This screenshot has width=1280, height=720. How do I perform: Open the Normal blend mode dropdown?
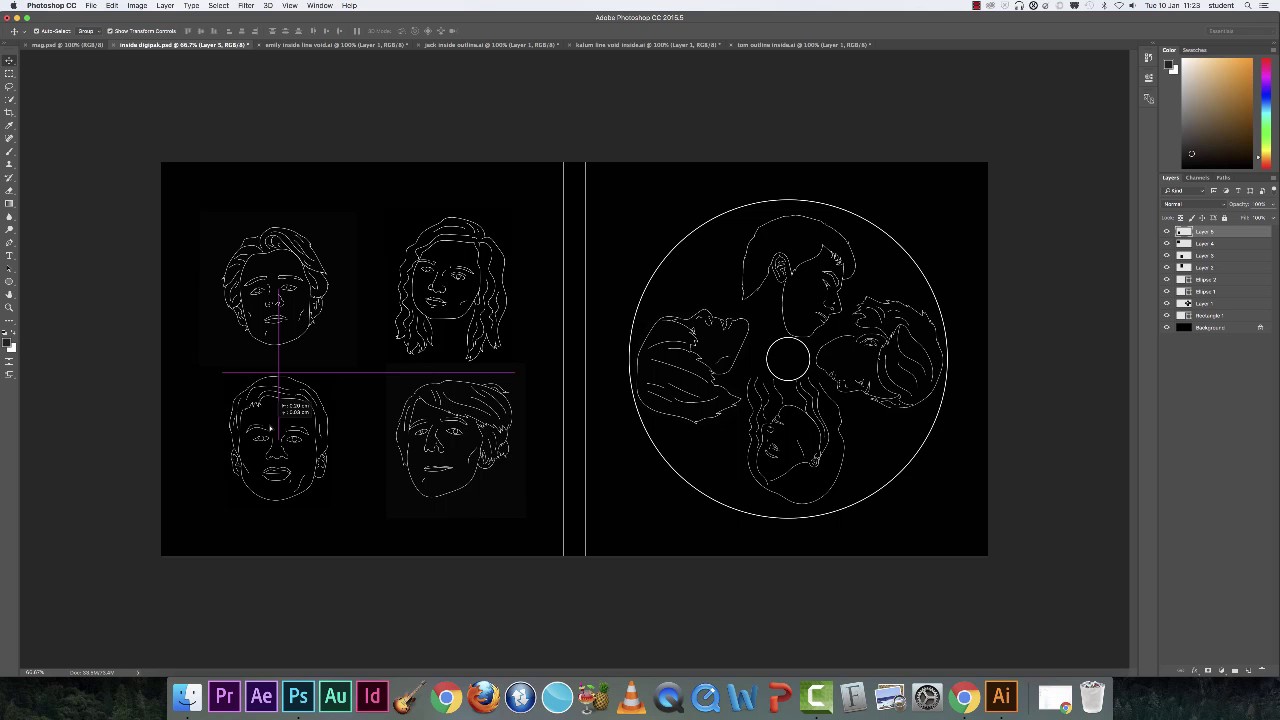tap(1194, 204)
